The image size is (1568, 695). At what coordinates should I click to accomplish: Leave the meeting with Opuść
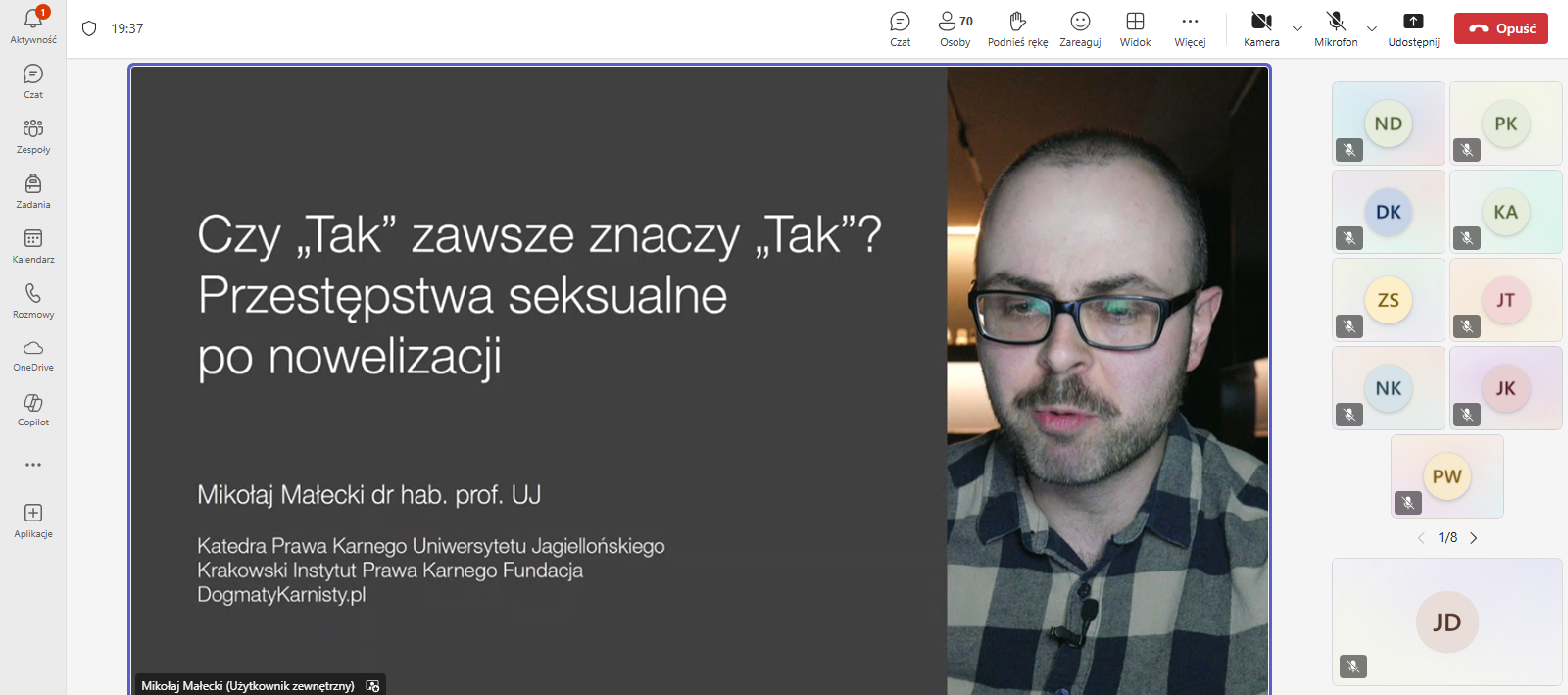pos(1501,28)
